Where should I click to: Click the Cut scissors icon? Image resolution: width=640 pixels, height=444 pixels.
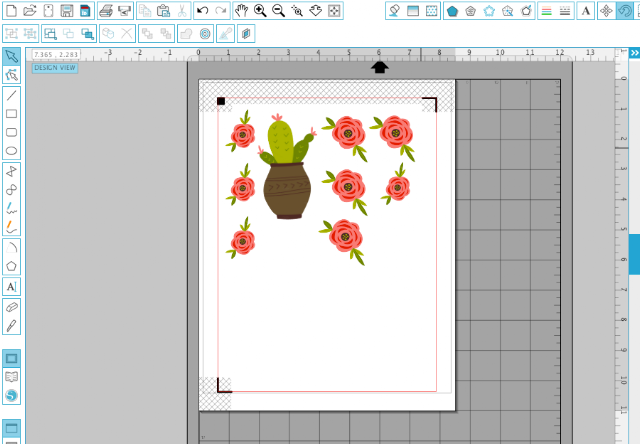(x=182, y=11)
